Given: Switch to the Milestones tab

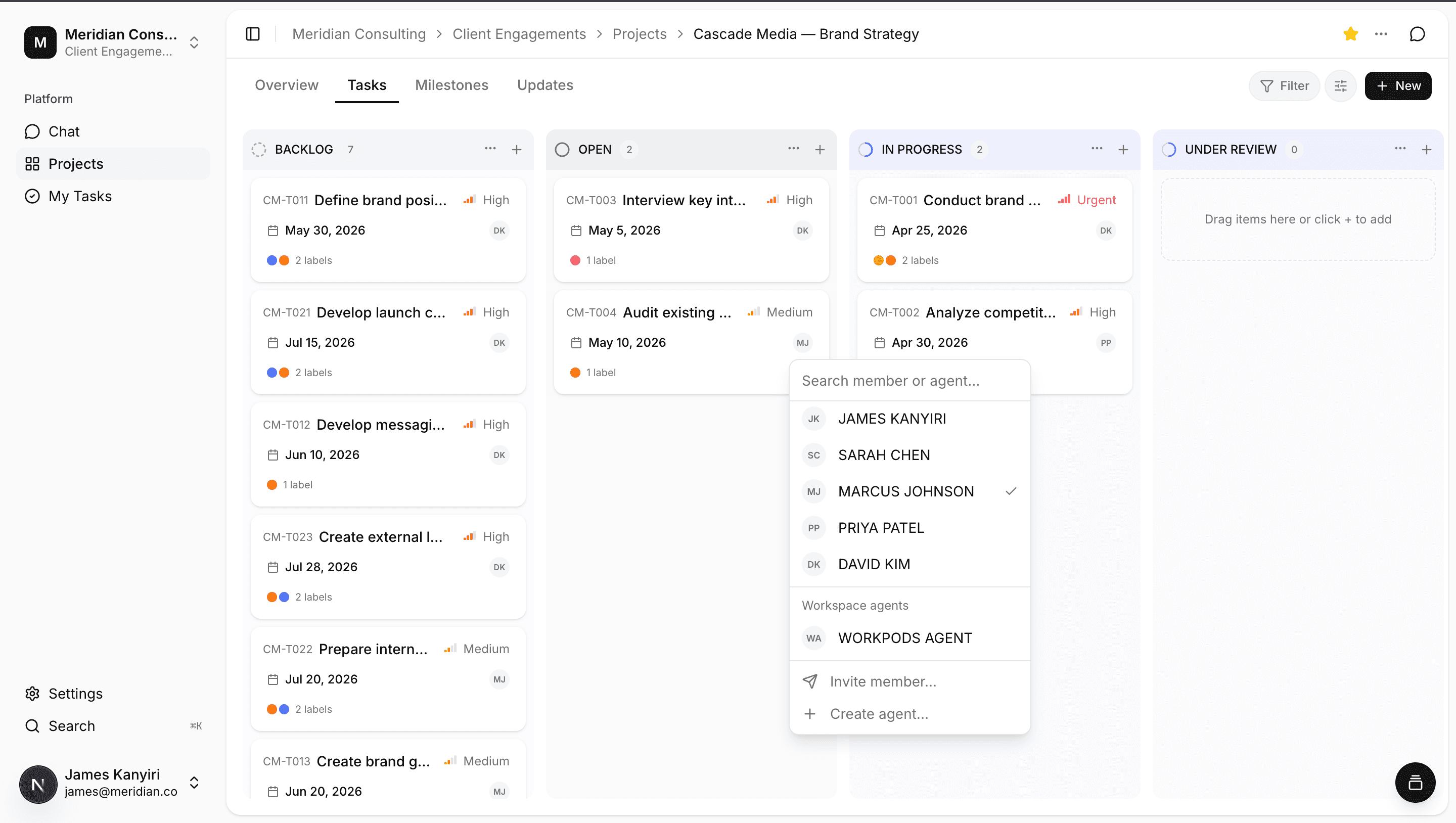Looking at the screenshot, I should 451,85.
